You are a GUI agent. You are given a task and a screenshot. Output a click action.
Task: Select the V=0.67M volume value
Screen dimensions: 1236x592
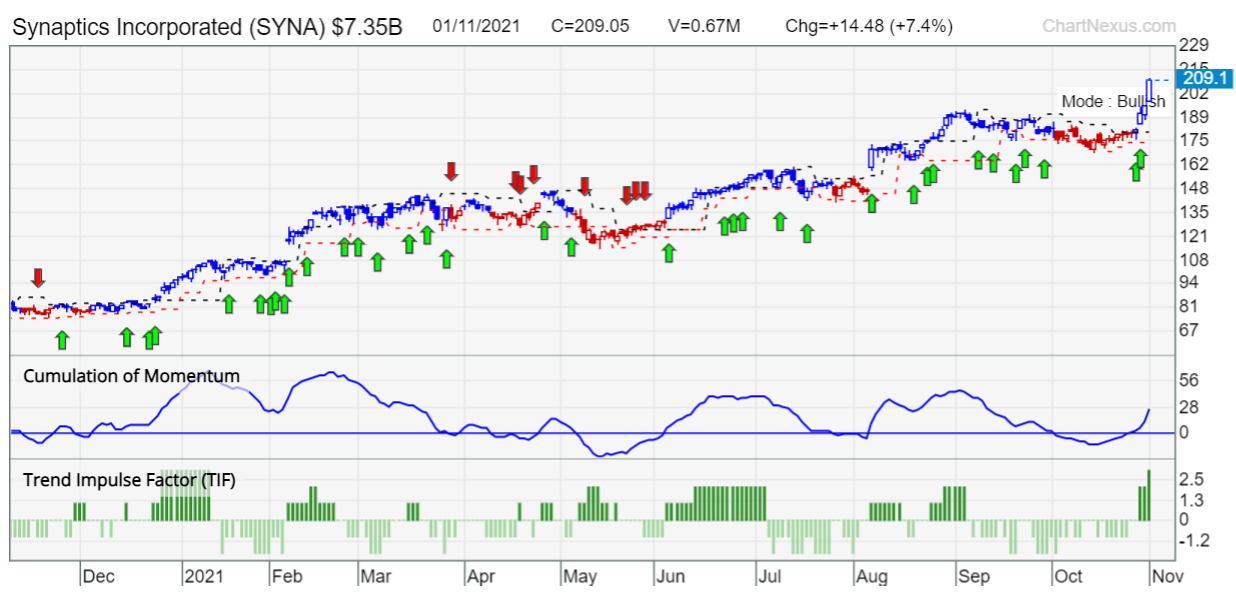[x=703, y=26]
